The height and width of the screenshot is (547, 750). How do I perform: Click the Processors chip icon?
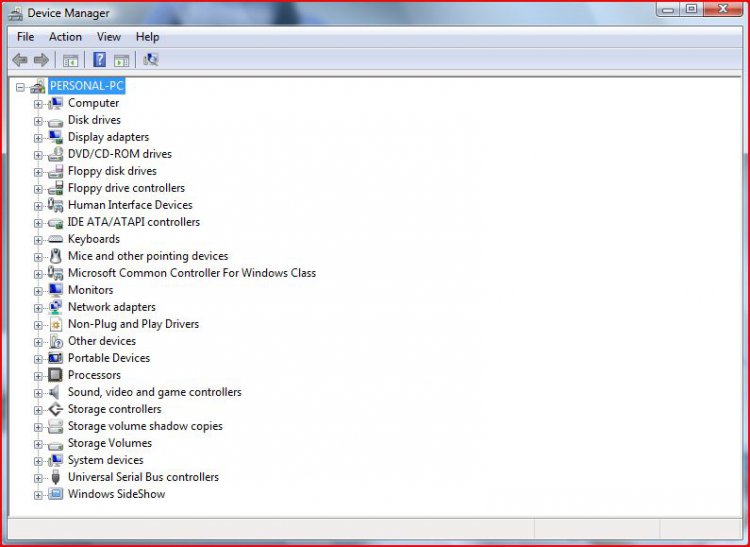55,375
